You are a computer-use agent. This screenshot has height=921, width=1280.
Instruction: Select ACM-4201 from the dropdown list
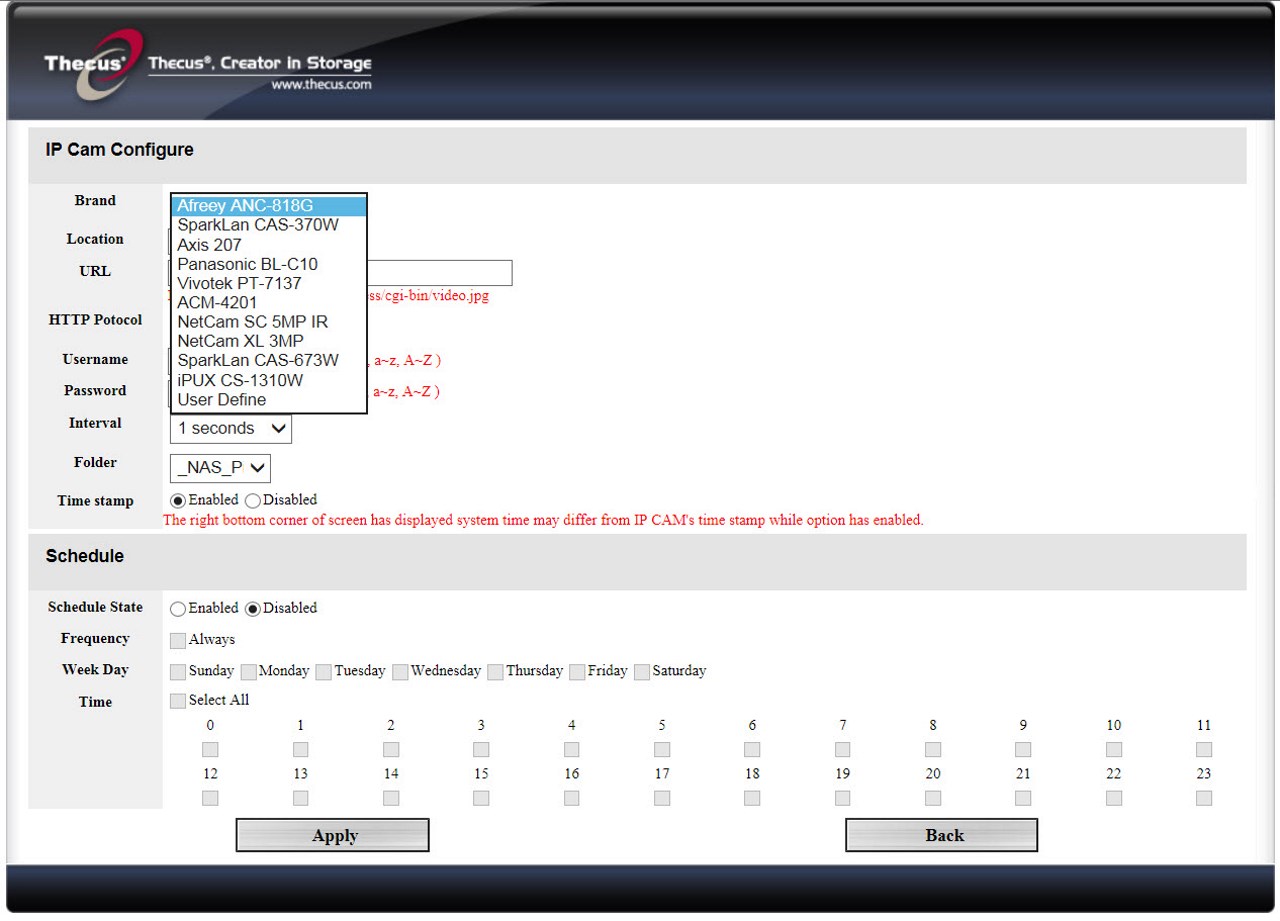(269, 302)
